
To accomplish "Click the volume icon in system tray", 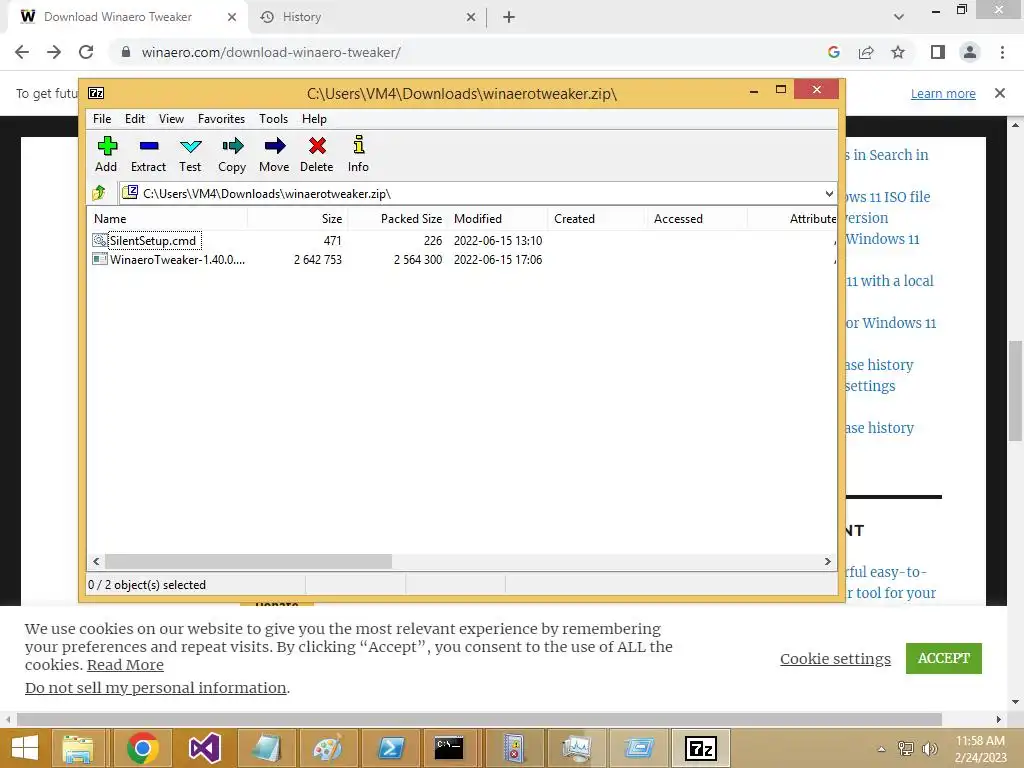I will click(929, 748).
